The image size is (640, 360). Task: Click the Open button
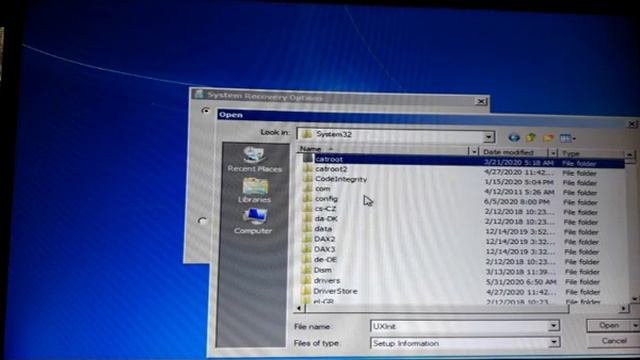pos(609,325)
